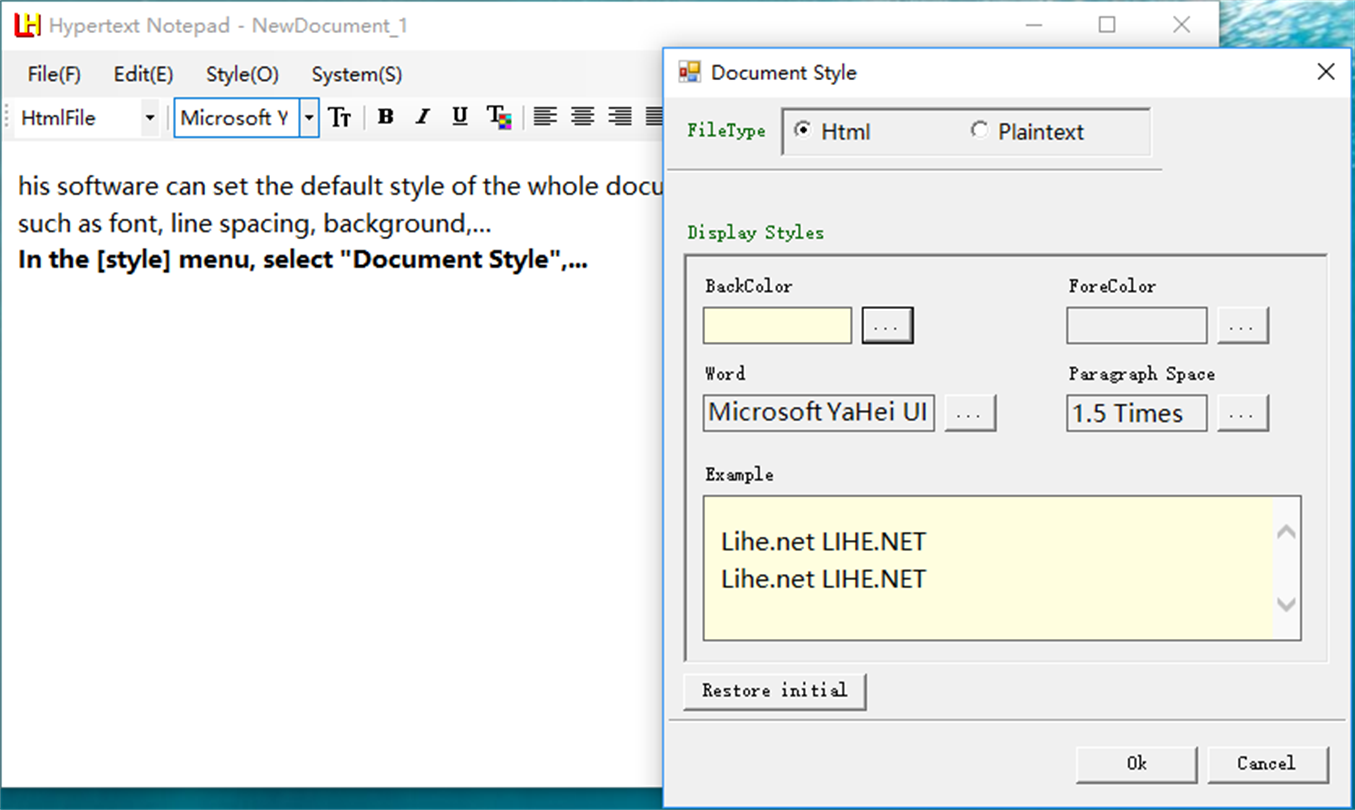Select the Html file type option
The width and height of the screenshot is (1355, 810).
tap(802, 131)
